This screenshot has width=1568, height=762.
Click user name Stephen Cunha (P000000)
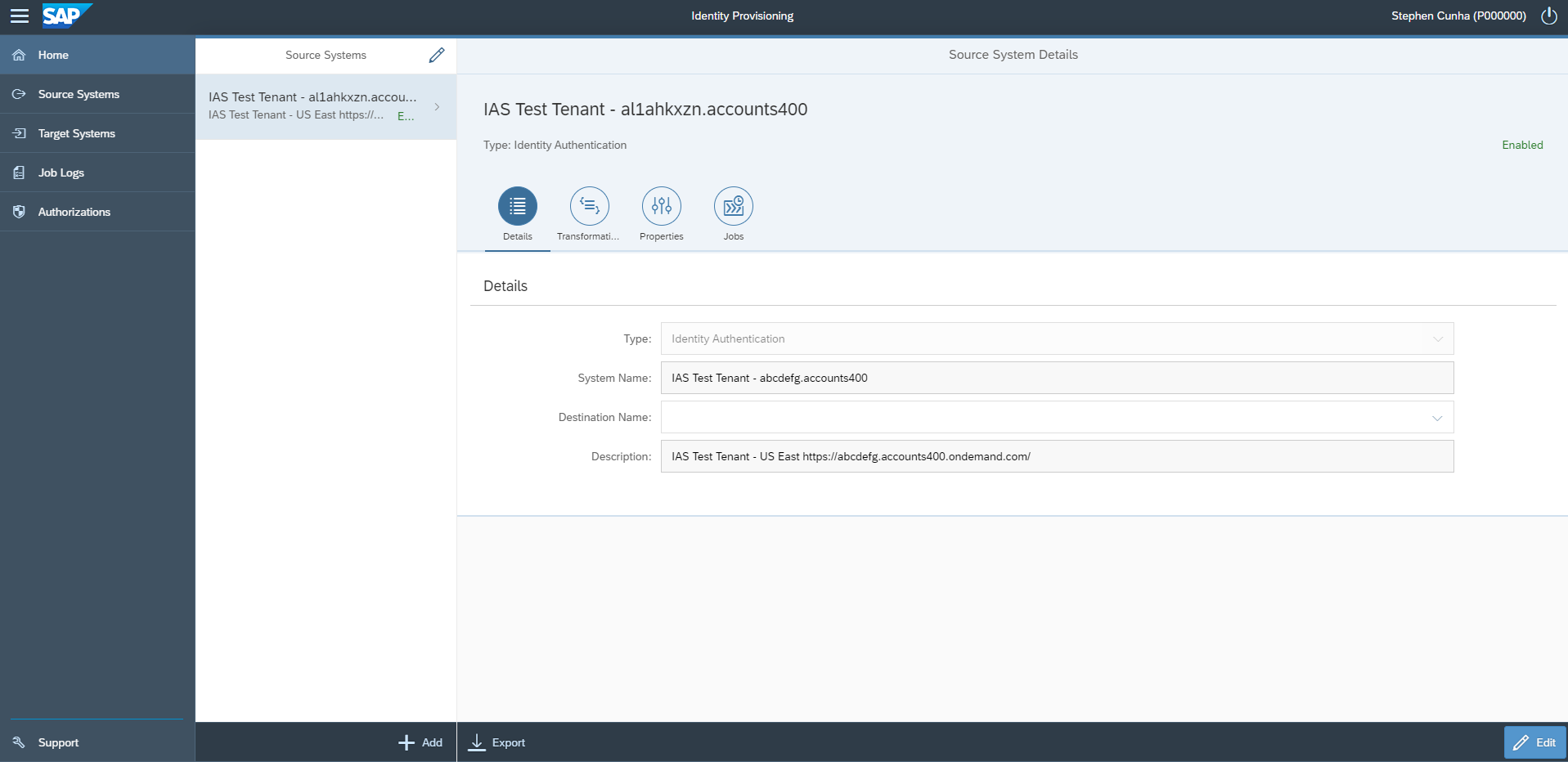1458,16
